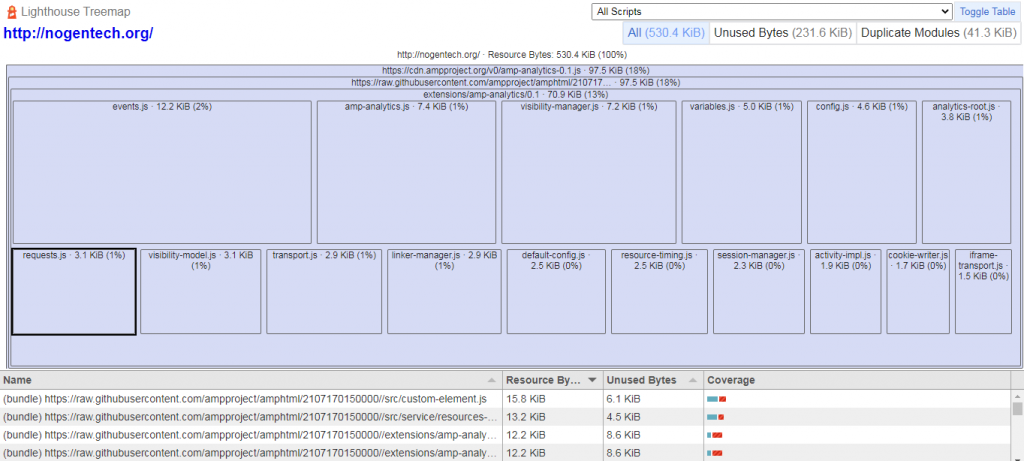Click the coverage bar for custom-element.js
The image size is (1024, 461).
[716, 399]
